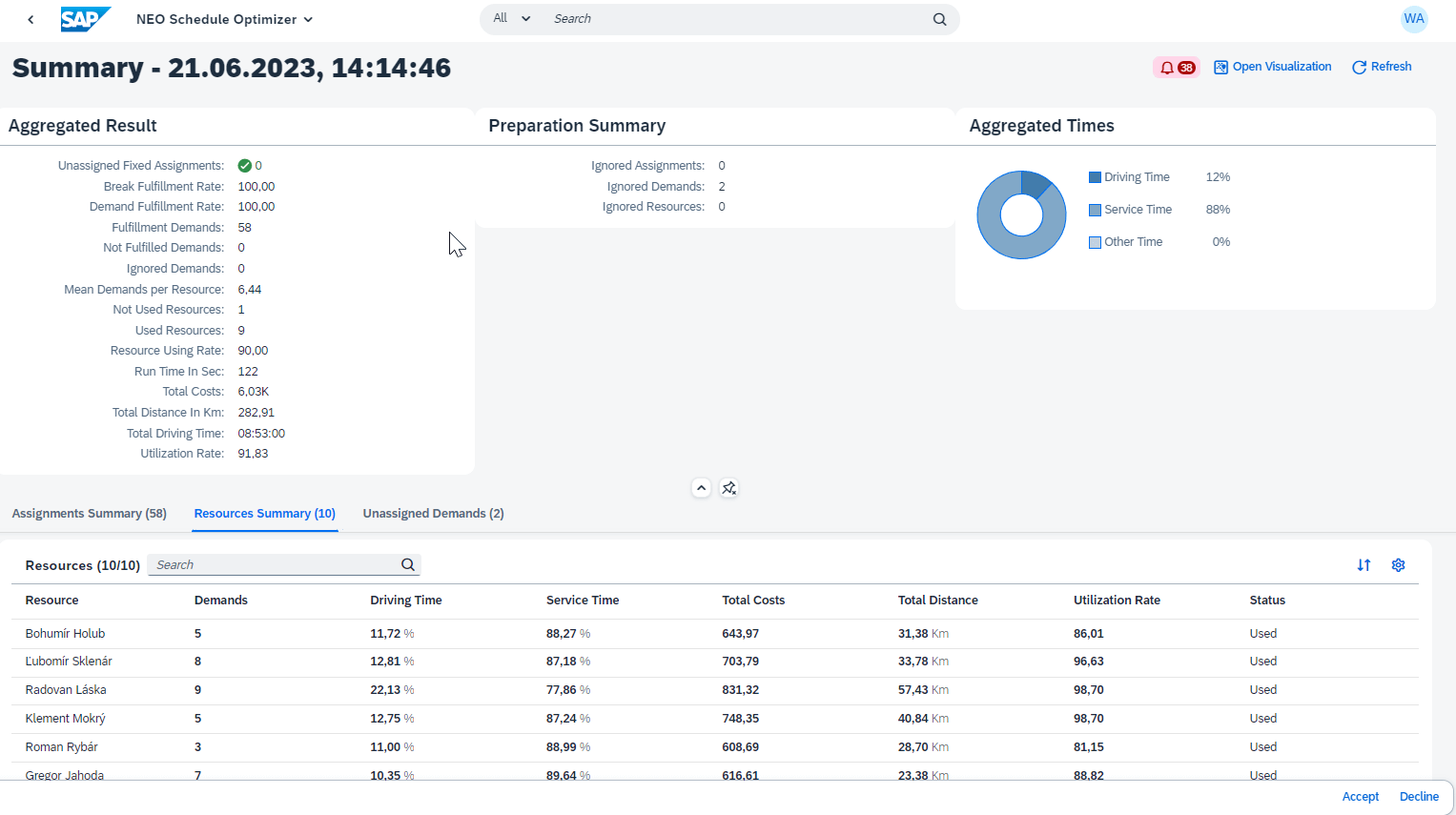Click Open Visualization
This screenshot has width=1456, height=815.
(1272, 67)
